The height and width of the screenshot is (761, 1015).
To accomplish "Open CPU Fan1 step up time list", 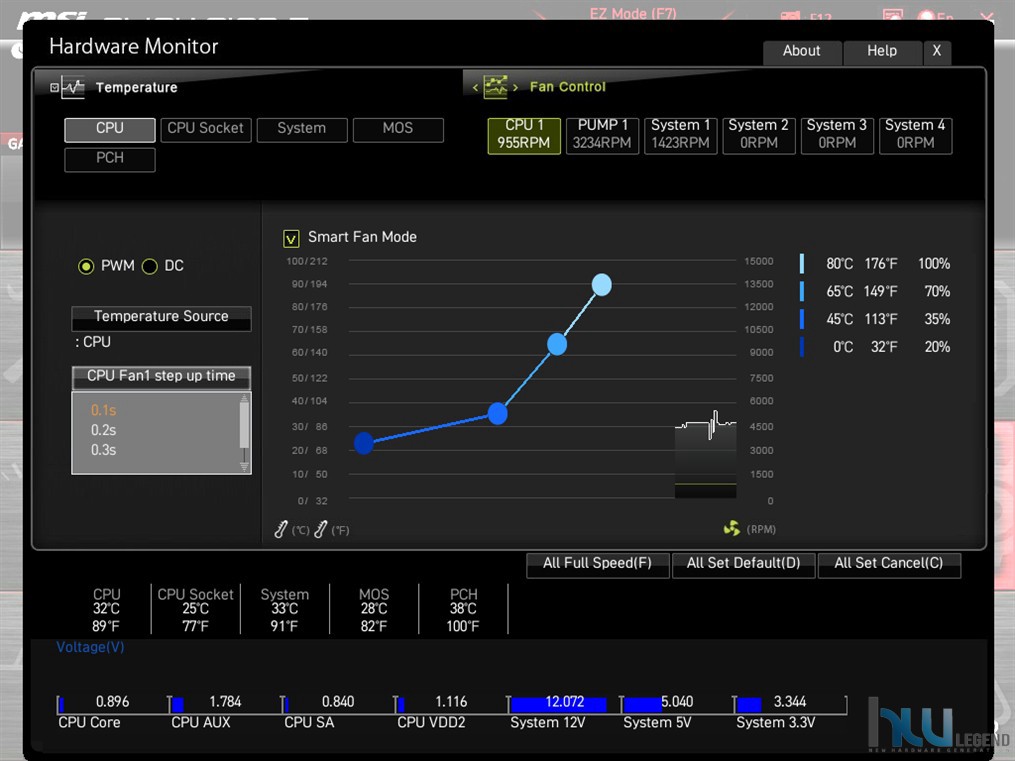I will pyautogui.click(x=161, y=377).
